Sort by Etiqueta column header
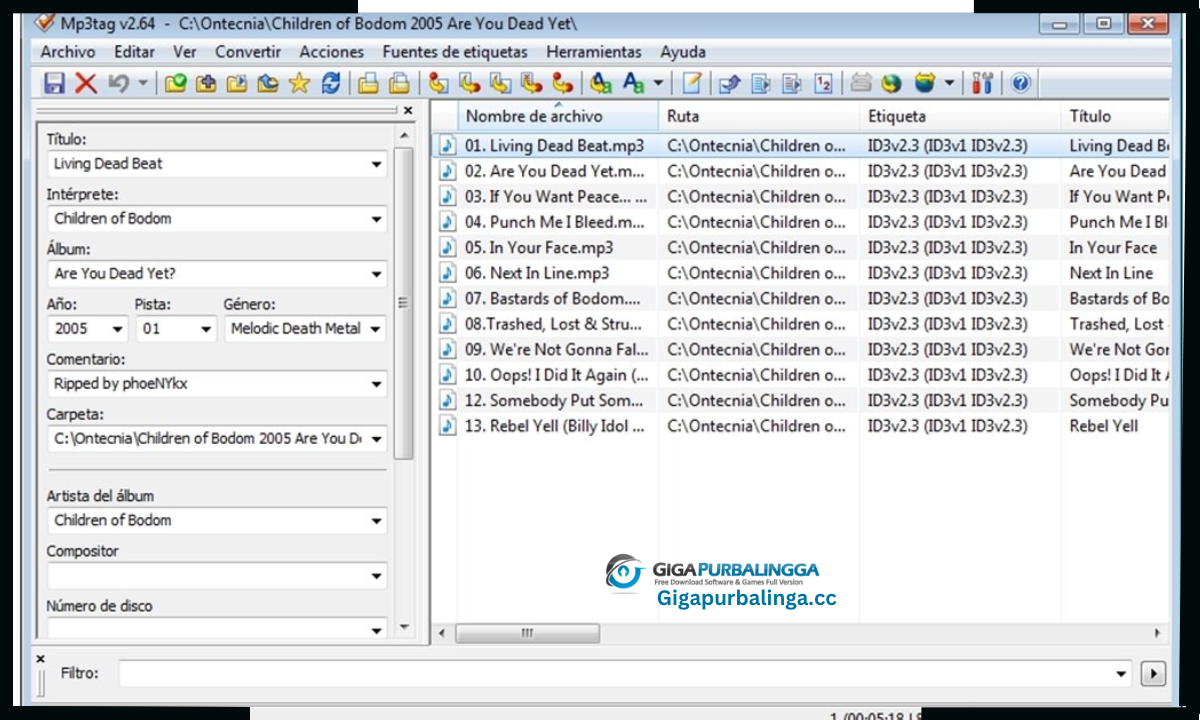This screenshot has height=720, width=1200. [x=960, y=116]
